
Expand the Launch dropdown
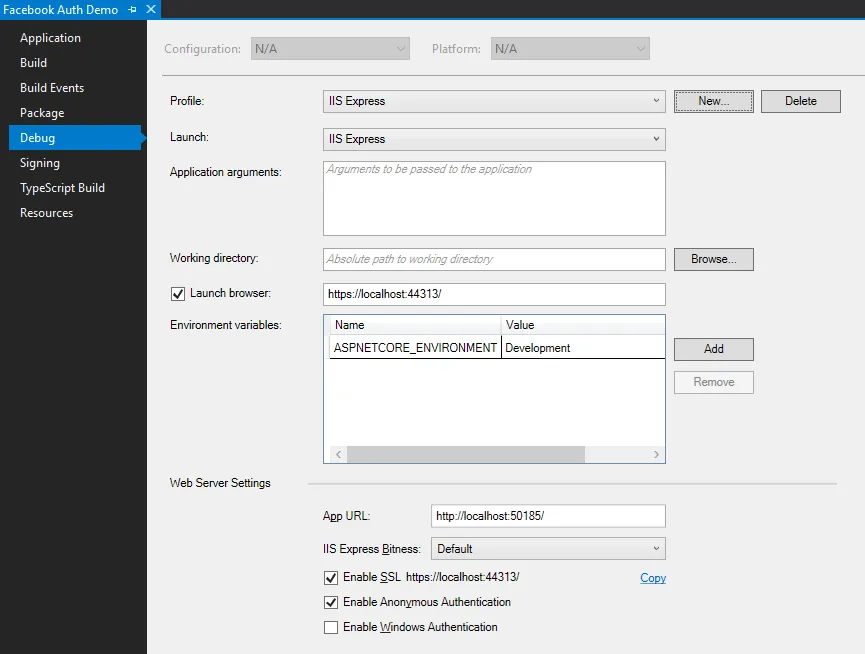(494, 139)
